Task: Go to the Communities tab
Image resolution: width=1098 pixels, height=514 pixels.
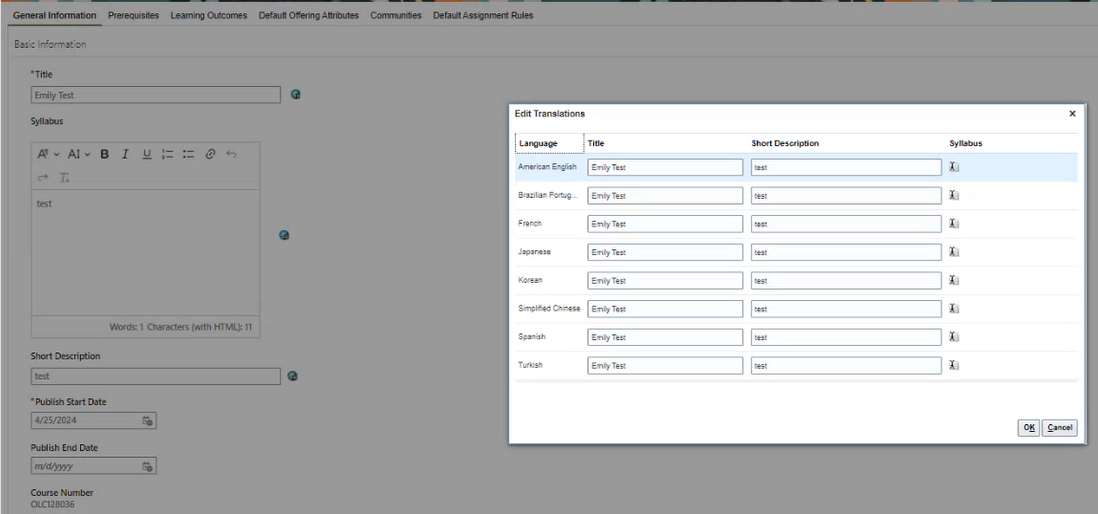Action: (x=396, y=15)
